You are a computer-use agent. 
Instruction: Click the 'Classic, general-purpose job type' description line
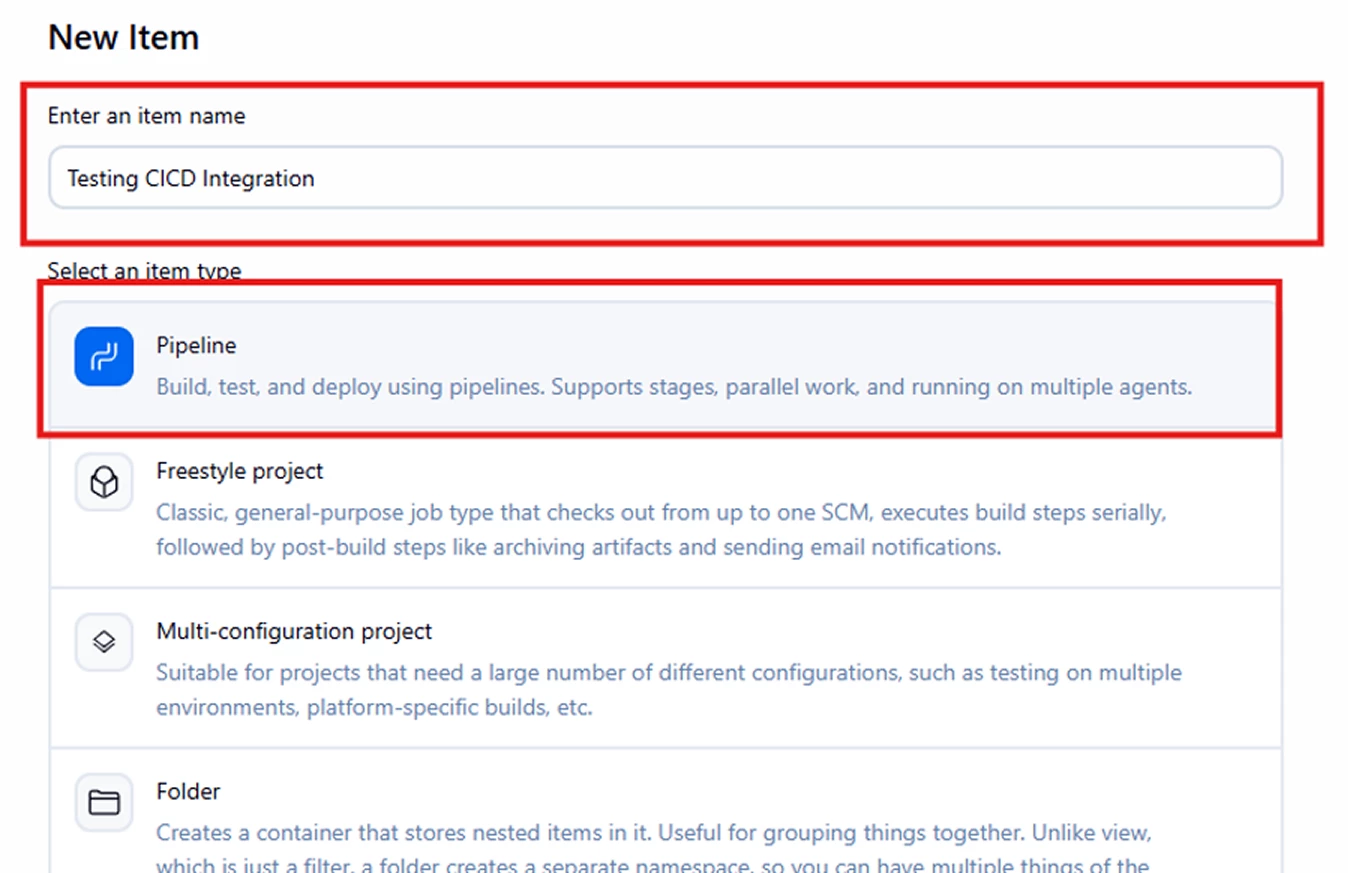click(x=662, y=513)
